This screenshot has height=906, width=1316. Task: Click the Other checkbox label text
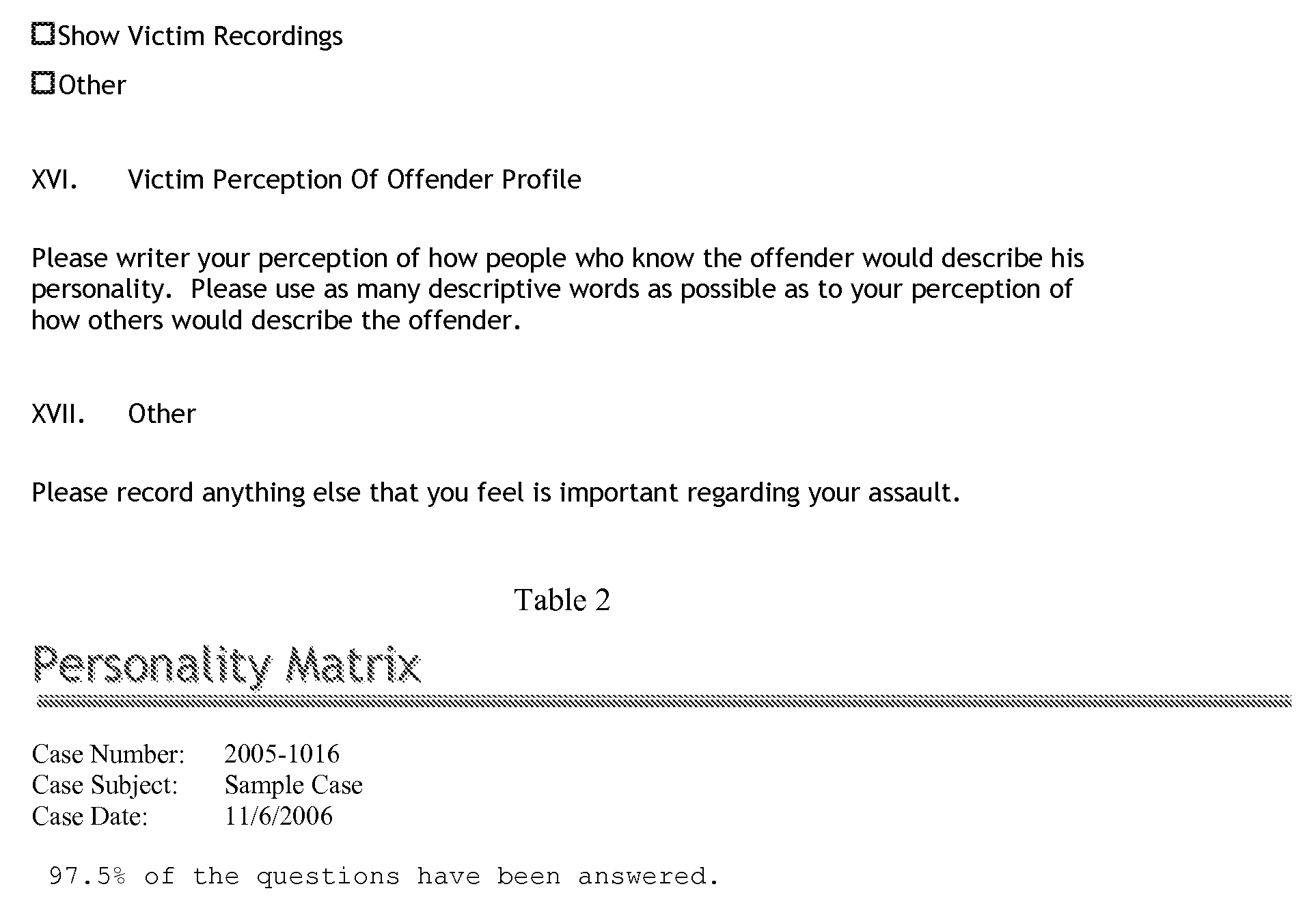[92, 85]
